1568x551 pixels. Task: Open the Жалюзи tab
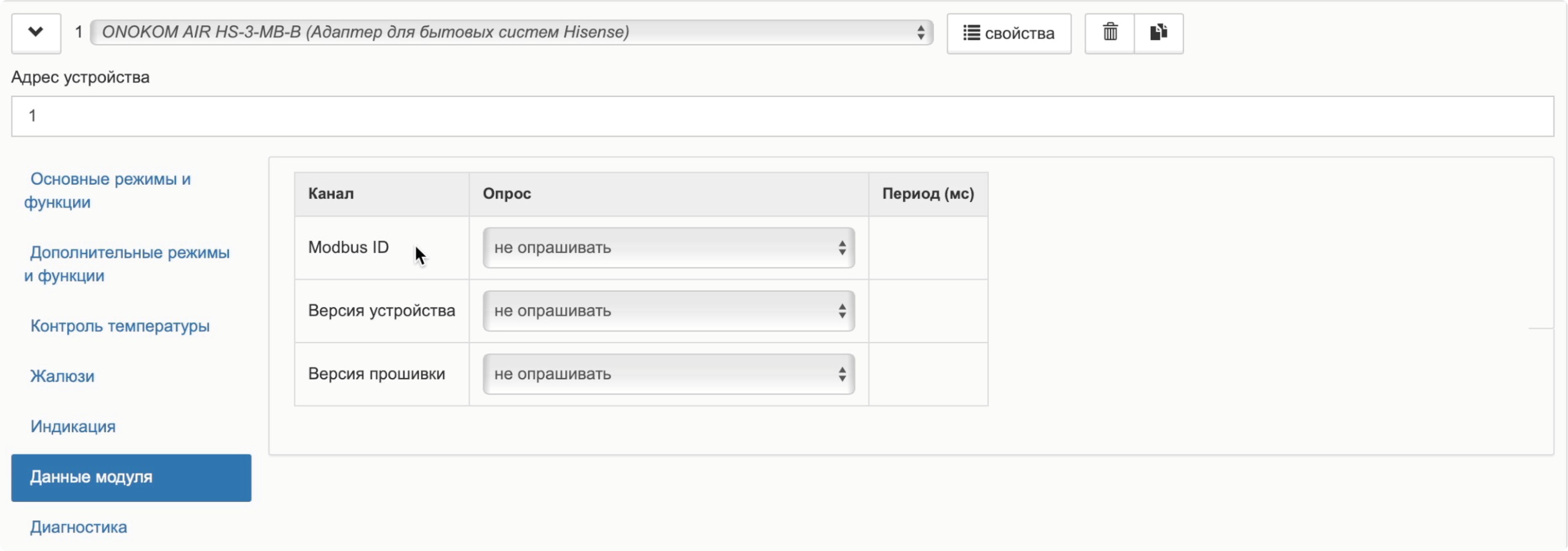62,376
